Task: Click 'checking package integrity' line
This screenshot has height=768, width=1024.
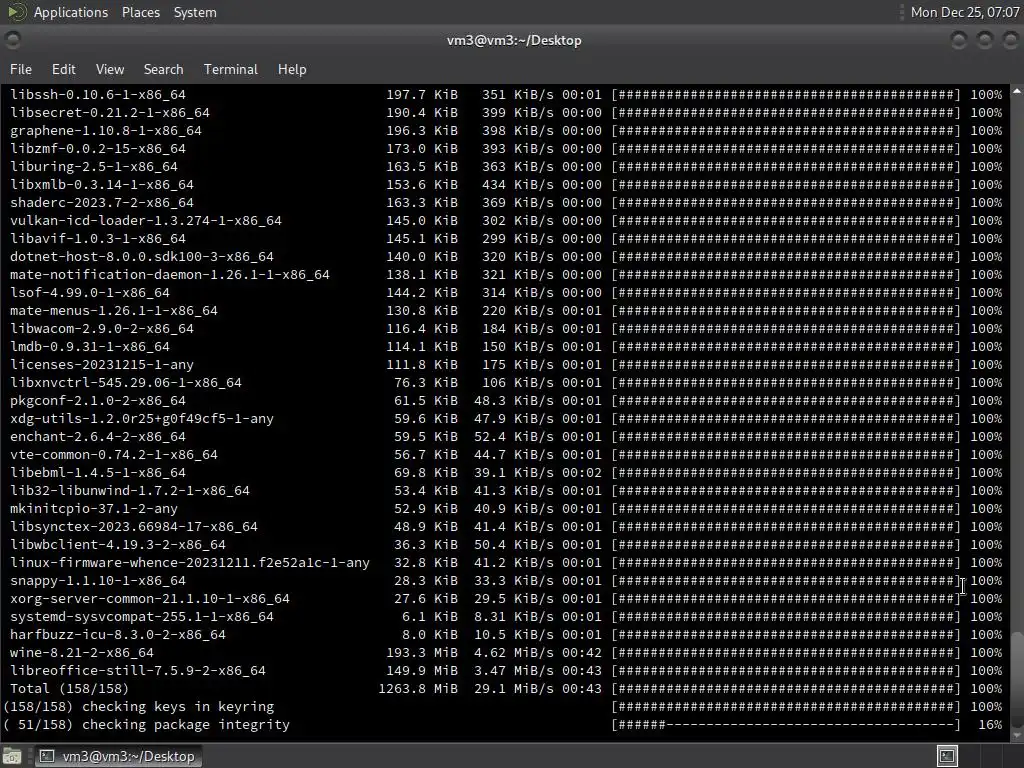Action: click(505, 725)
